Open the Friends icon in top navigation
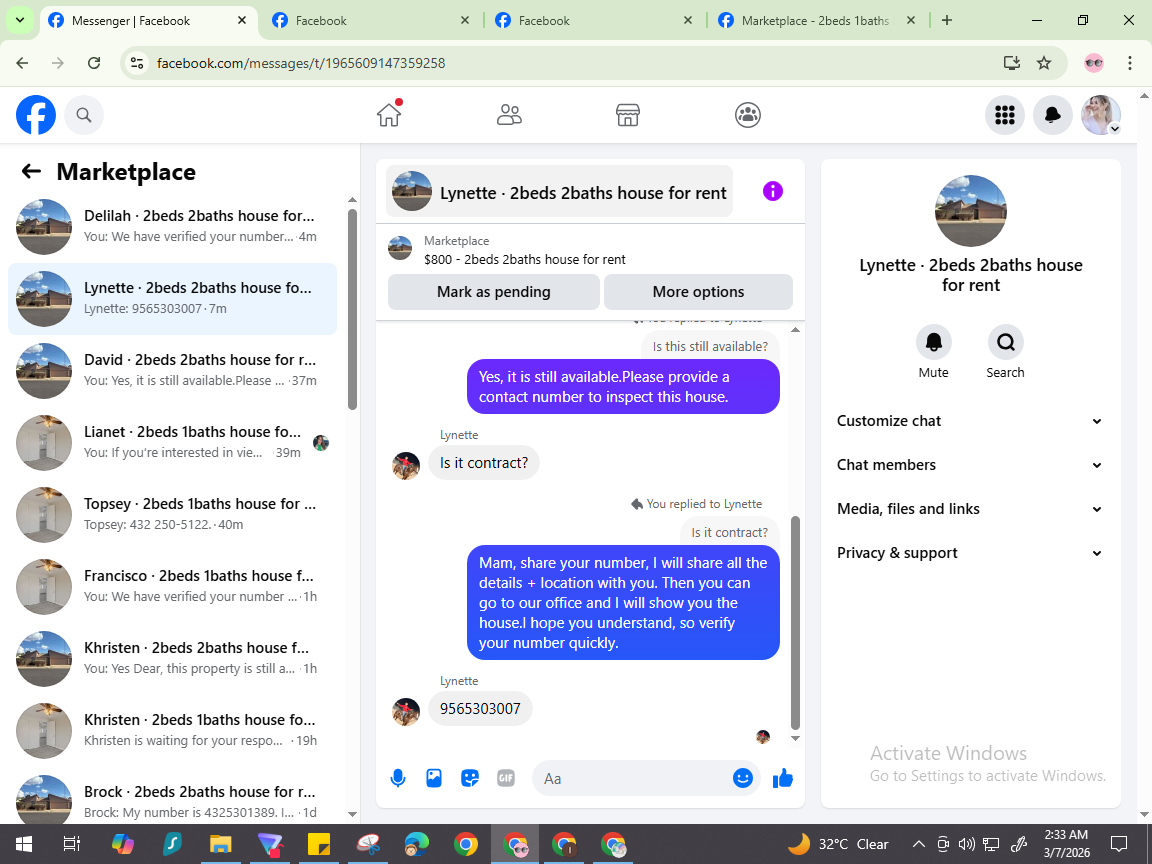Screen dimensions: 1152x864 (509, 115)
